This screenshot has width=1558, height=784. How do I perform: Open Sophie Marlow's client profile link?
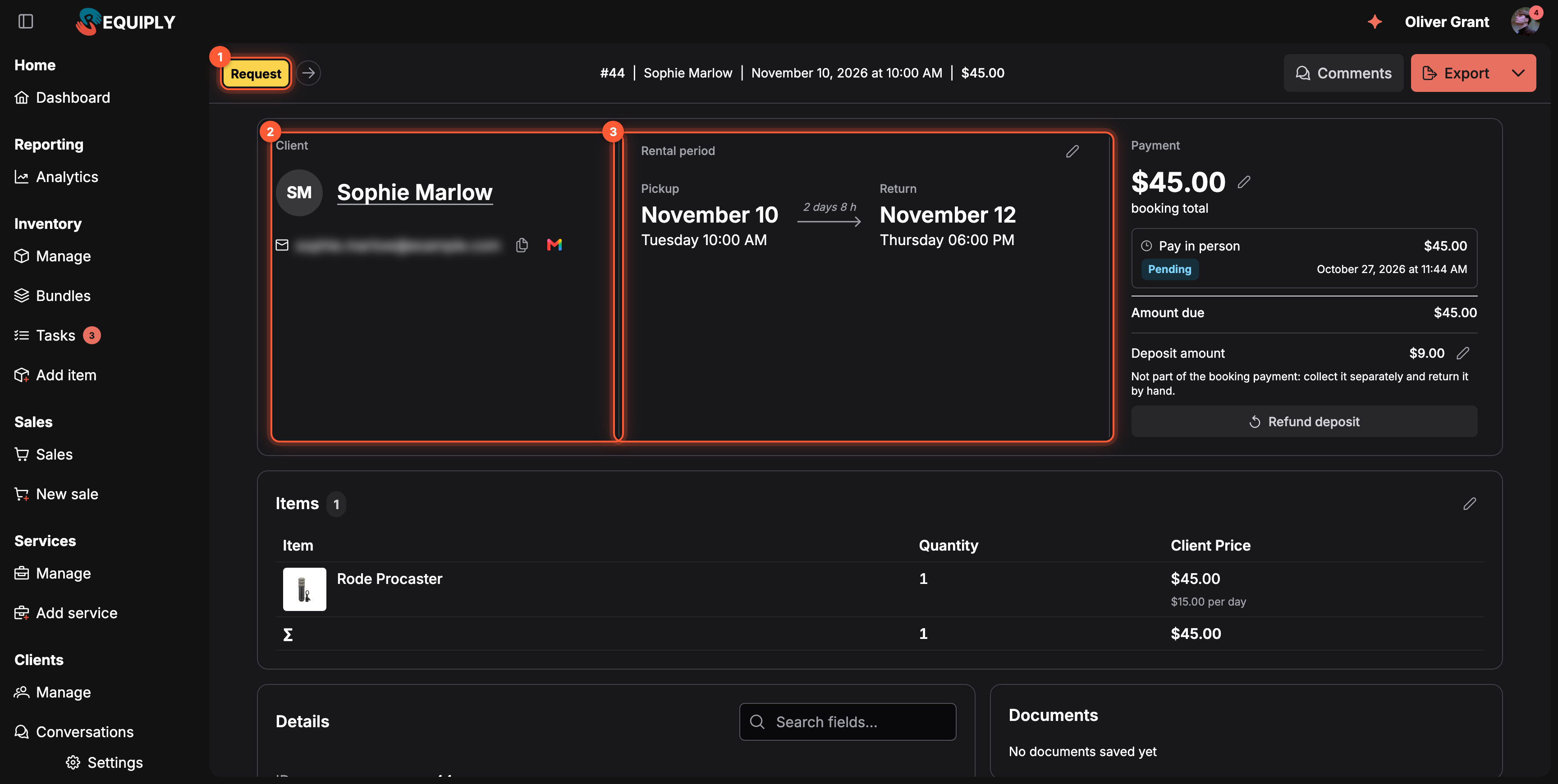414,192
